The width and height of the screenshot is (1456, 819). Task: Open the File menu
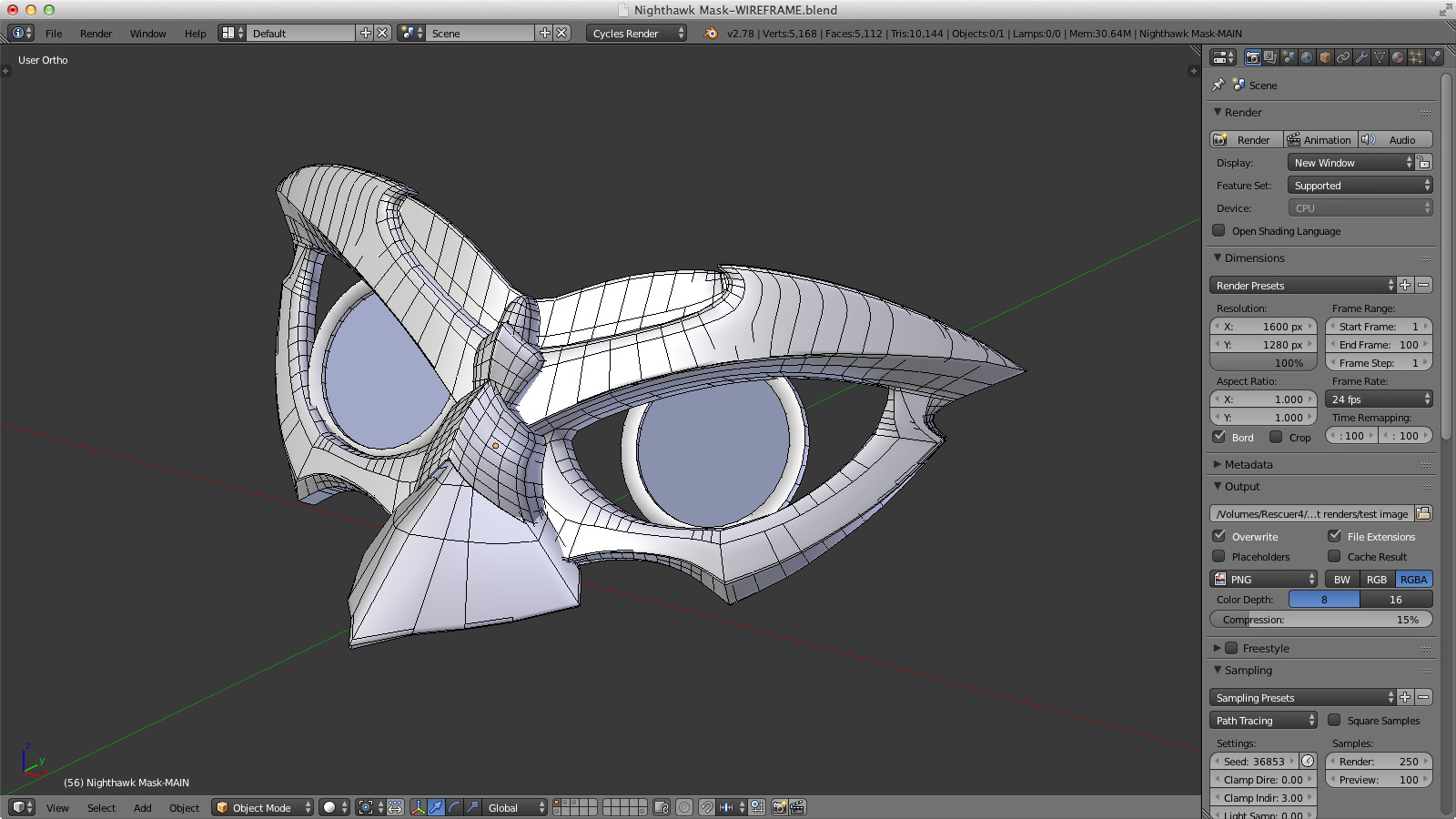click(54, 33)
